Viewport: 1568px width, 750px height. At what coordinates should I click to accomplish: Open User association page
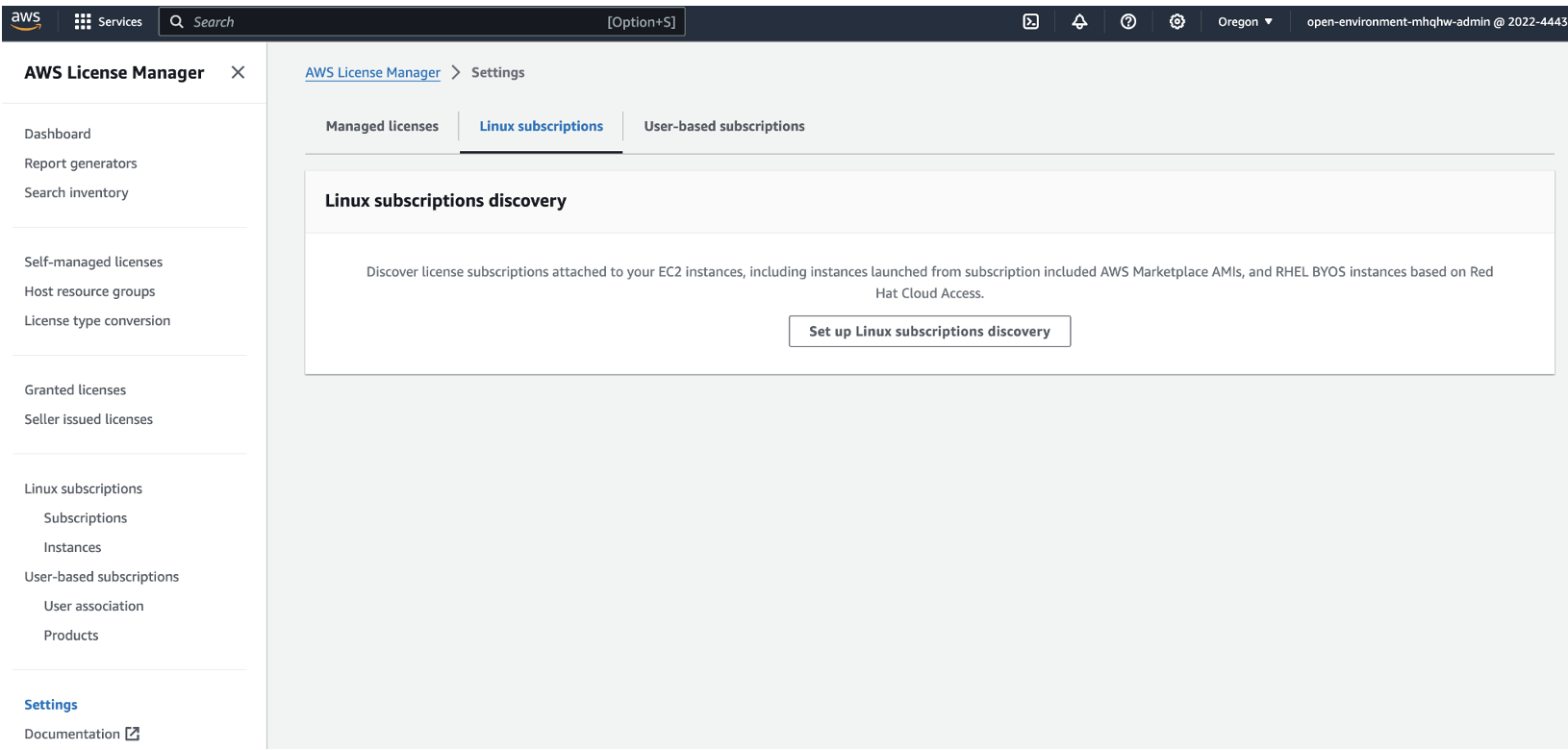click(93, 606)
